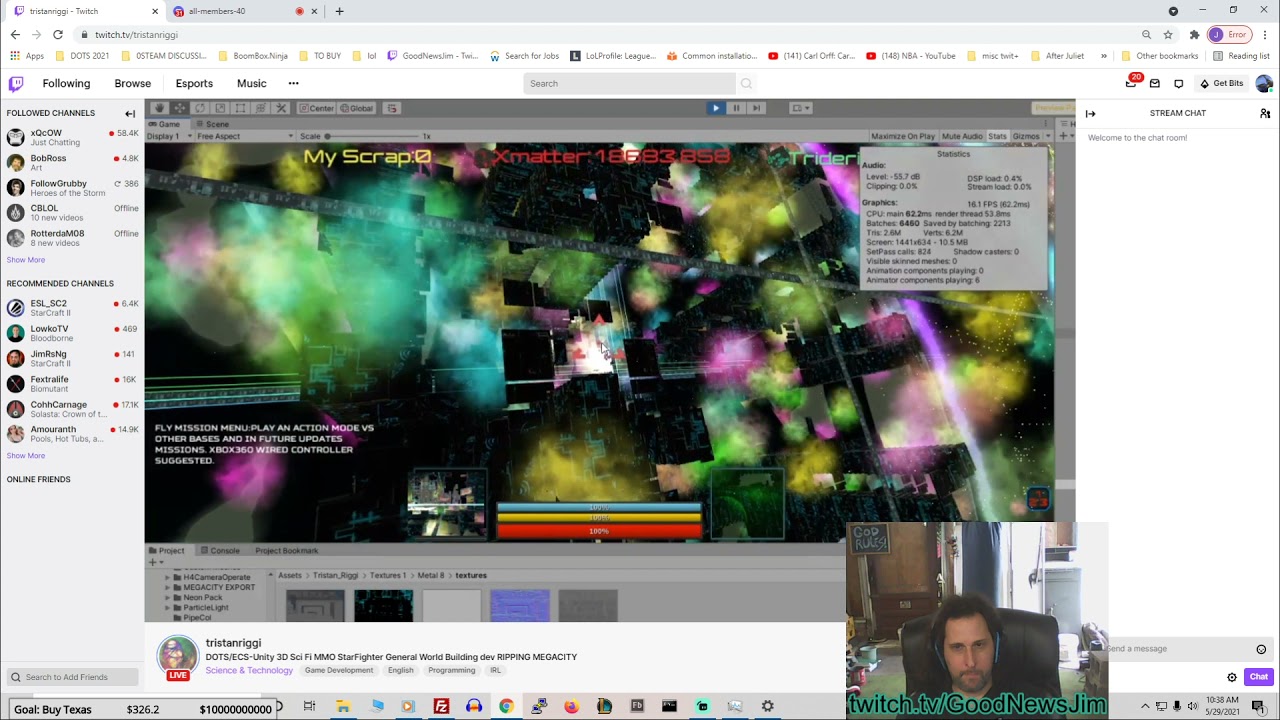Open FileZilla from the taskbar
The image size is (1280, 720).
coord(441,706)
